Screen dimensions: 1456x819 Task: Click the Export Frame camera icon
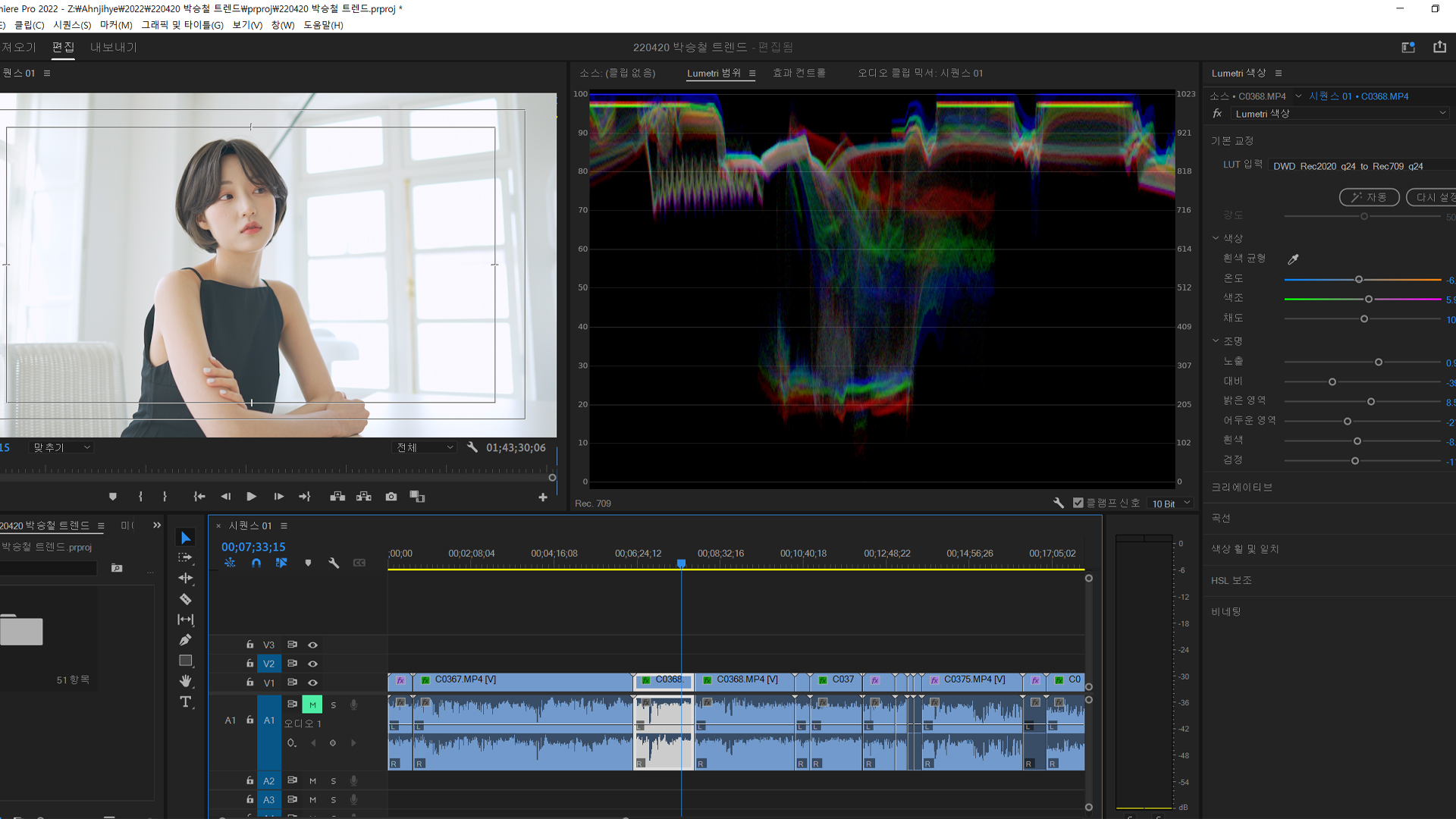pos(391,497)
